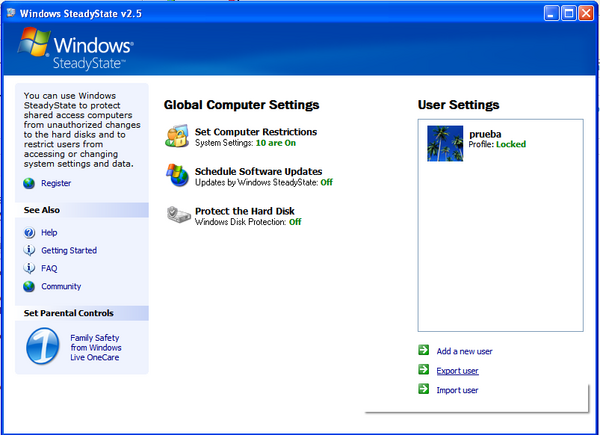This screenshot has height=435, width=600.
Task: Click the Set Computer Restrictions padlock icon
Action: pyautogui.click(x=177, y=136)
